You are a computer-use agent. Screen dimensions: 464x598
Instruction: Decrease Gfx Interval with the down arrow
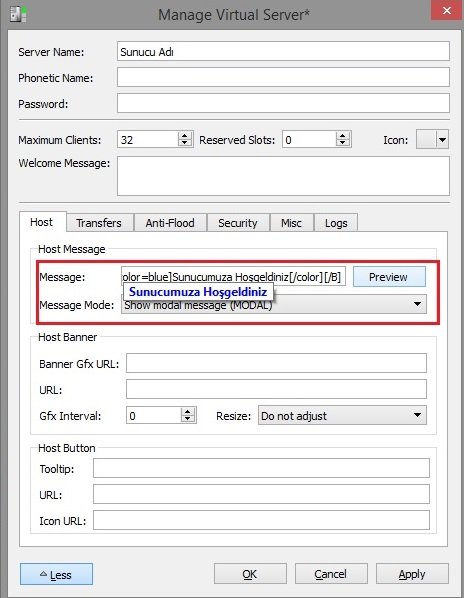188,419
